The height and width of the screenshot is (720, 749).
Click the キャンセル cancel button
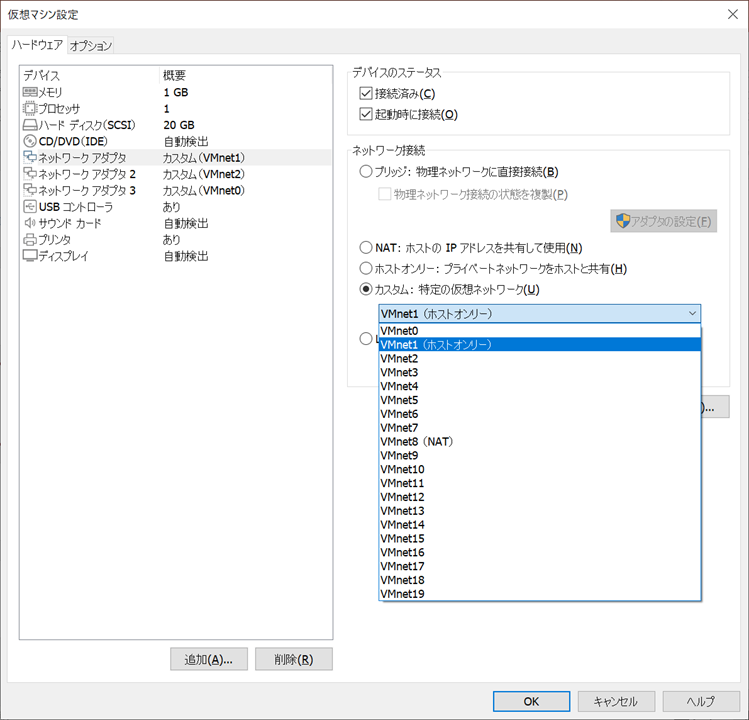point(616,701)
